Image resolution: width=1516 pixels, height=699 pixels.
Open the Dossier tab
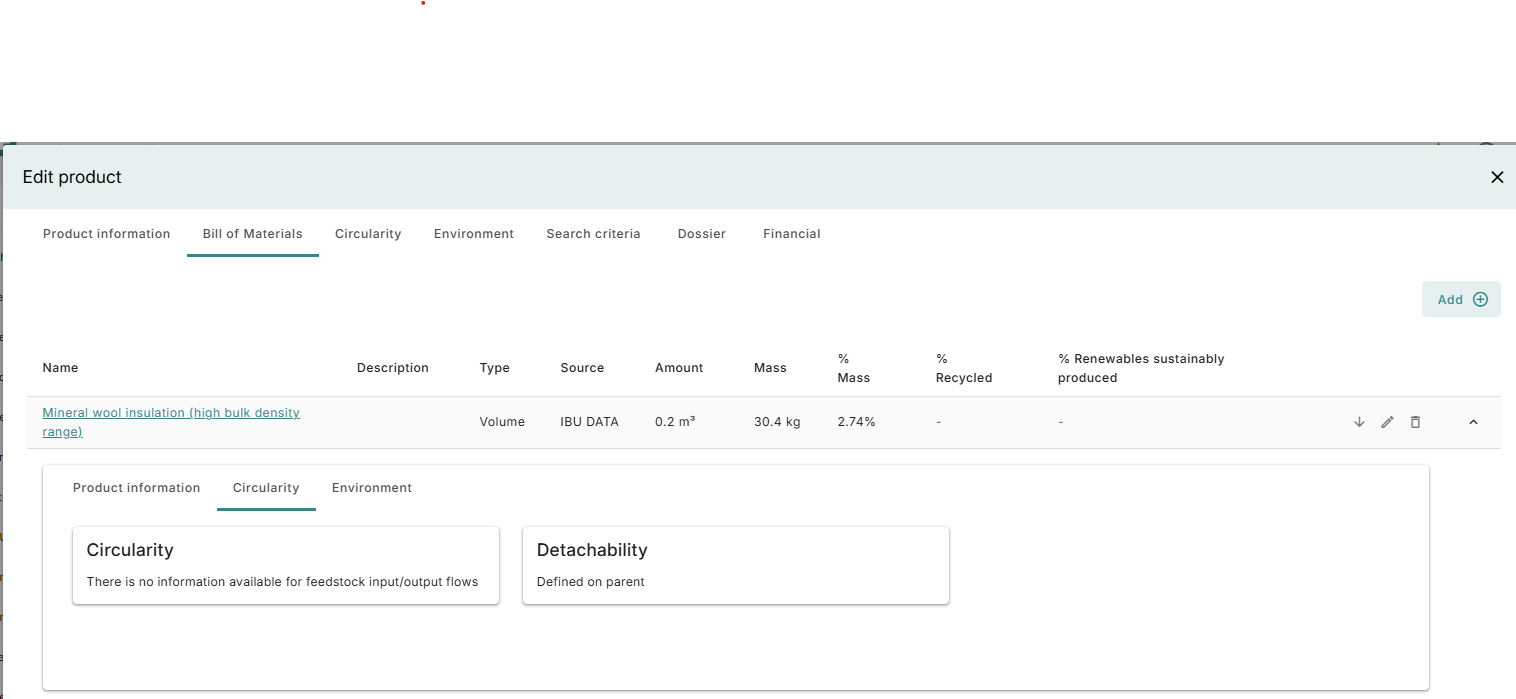tap(702, 234)
